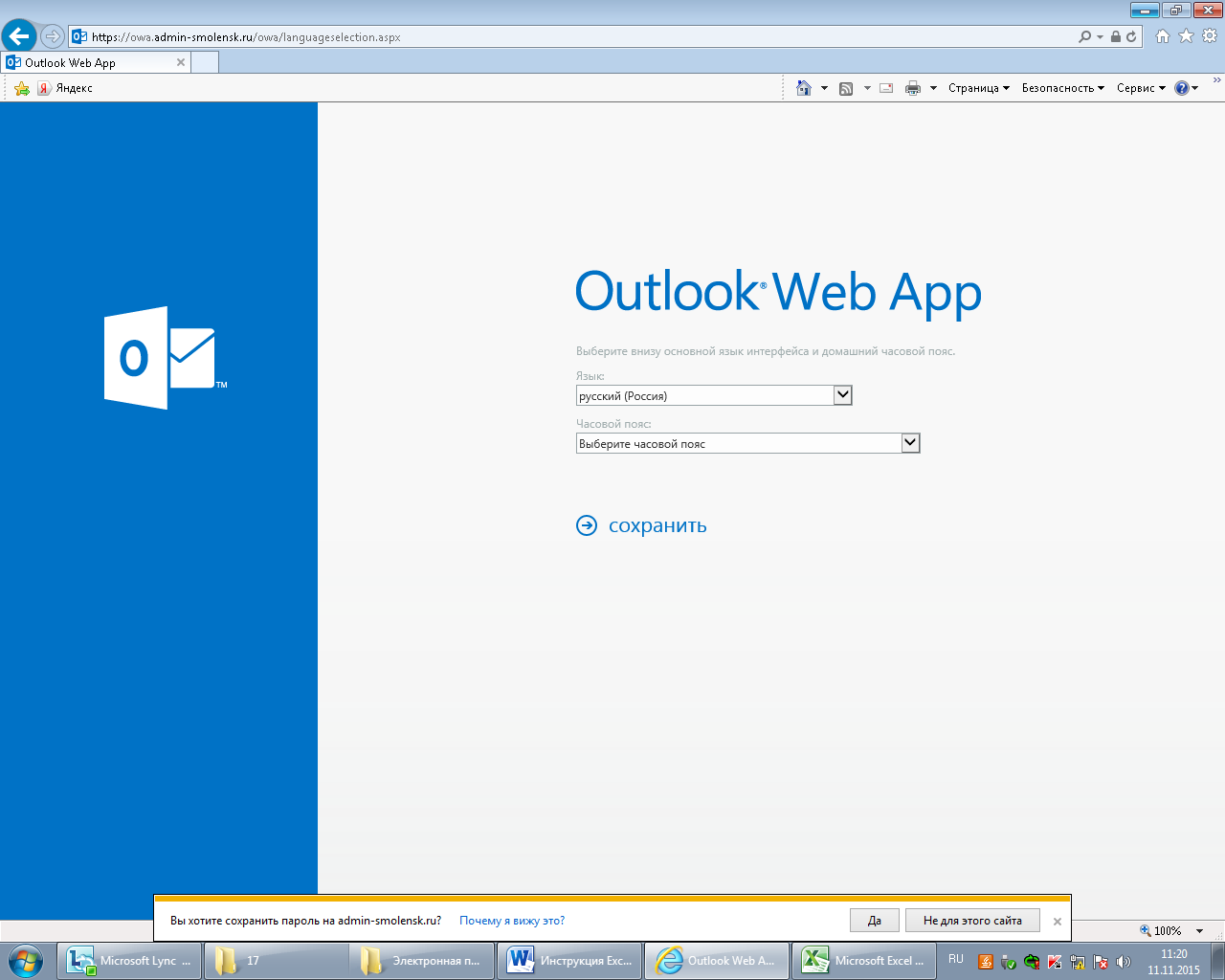Open the Язык language dropdown

coord(714,395)
